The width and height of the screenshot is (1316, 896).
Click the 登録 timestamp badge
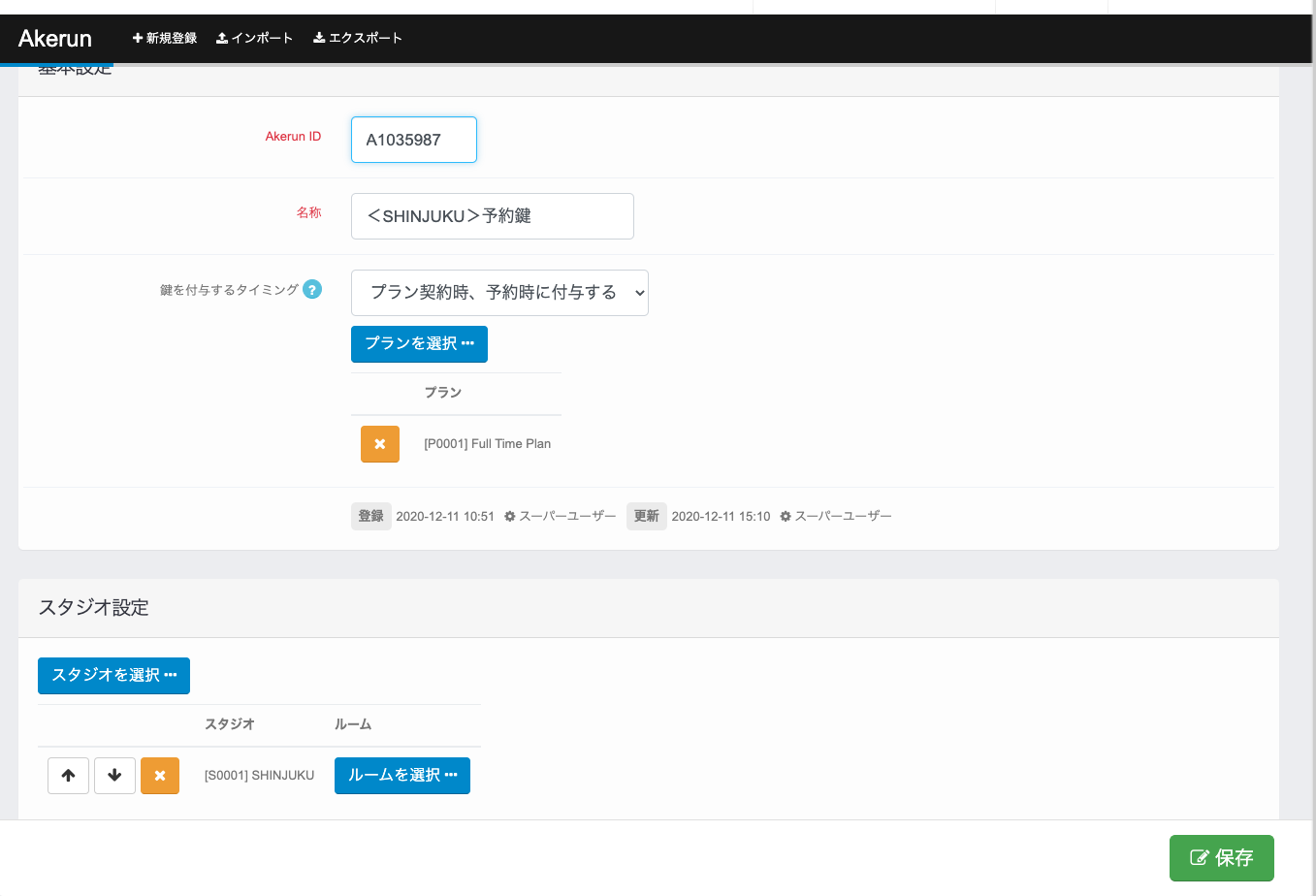pos(370,517)
